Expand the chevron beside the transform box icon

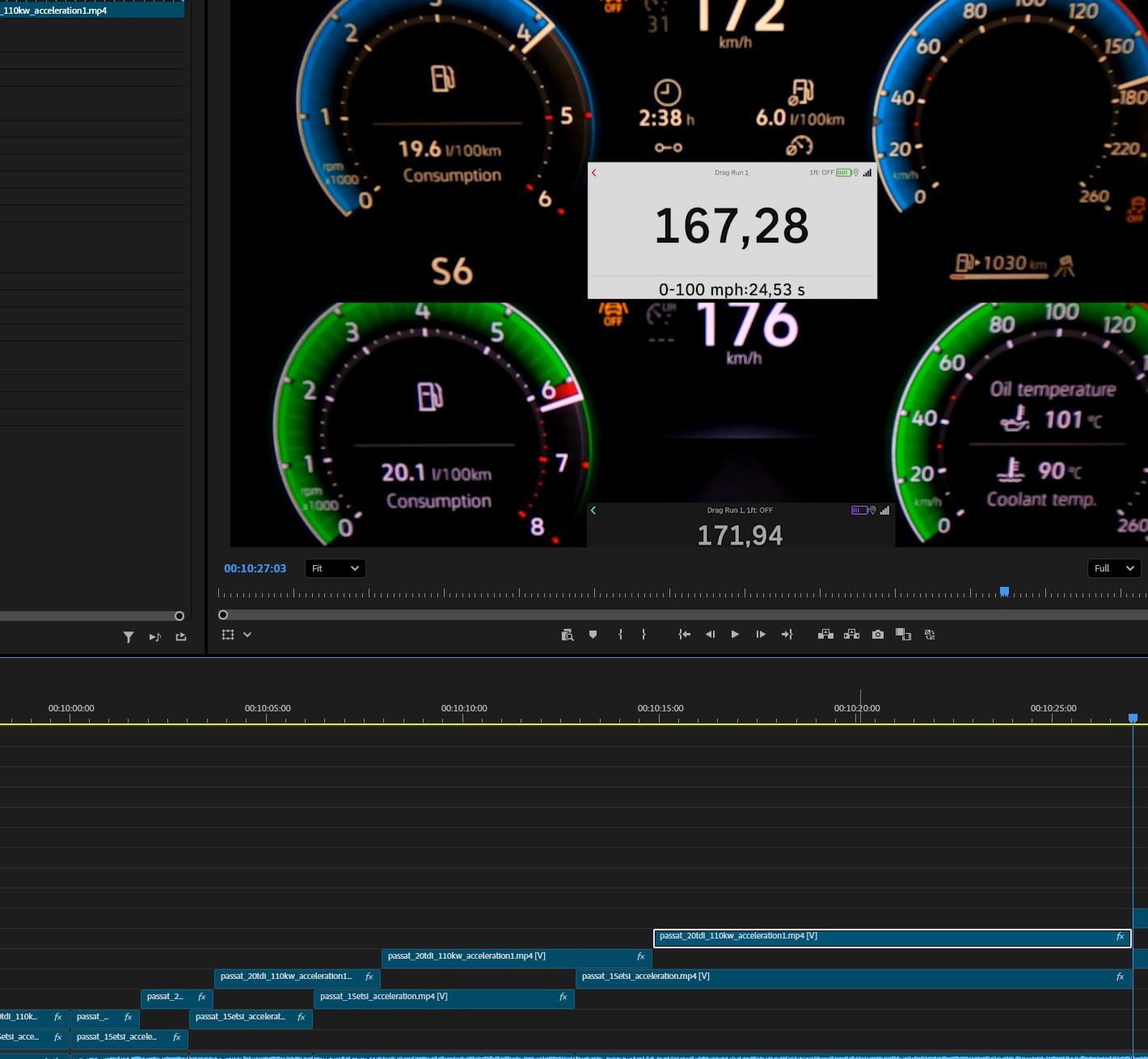[247, 635]
